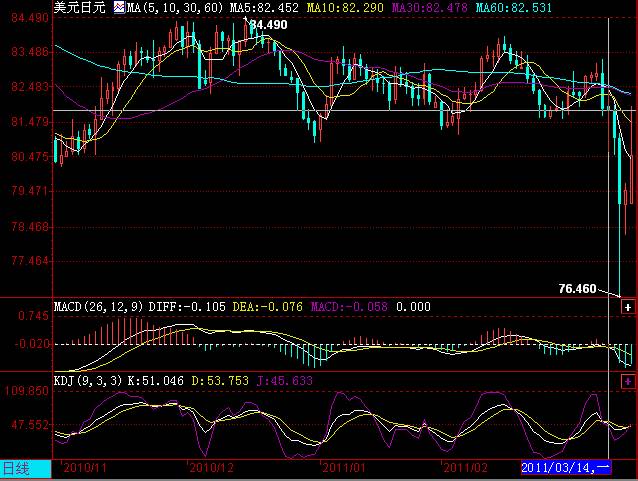This screenshot has height=481, width=638.
Task: Click the 84.490 top price axis label
Action: click(x=30, y=18)
